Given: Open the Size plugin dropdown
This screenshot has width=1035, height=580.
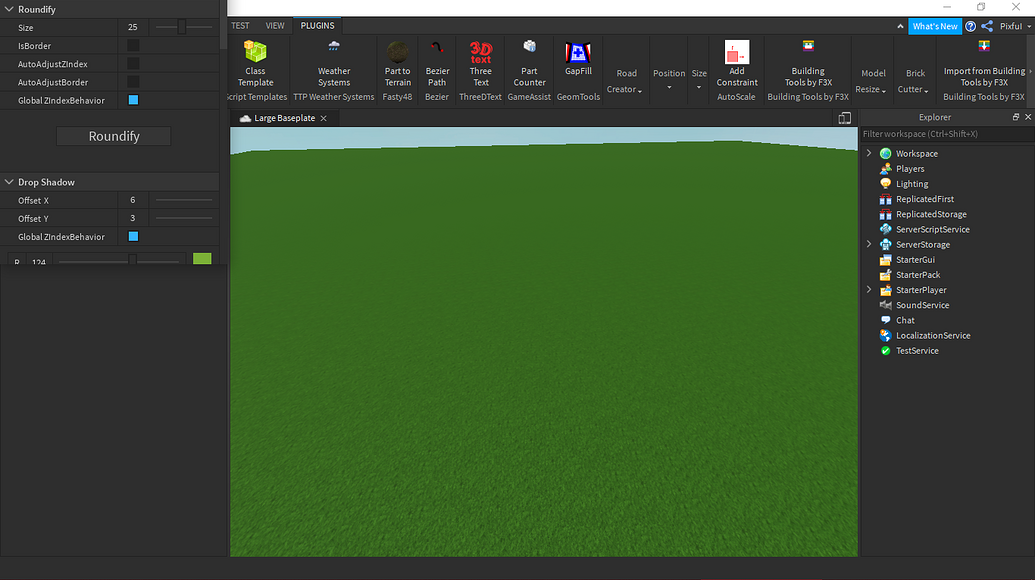Looking at the screenshot, I should [699, 79].
